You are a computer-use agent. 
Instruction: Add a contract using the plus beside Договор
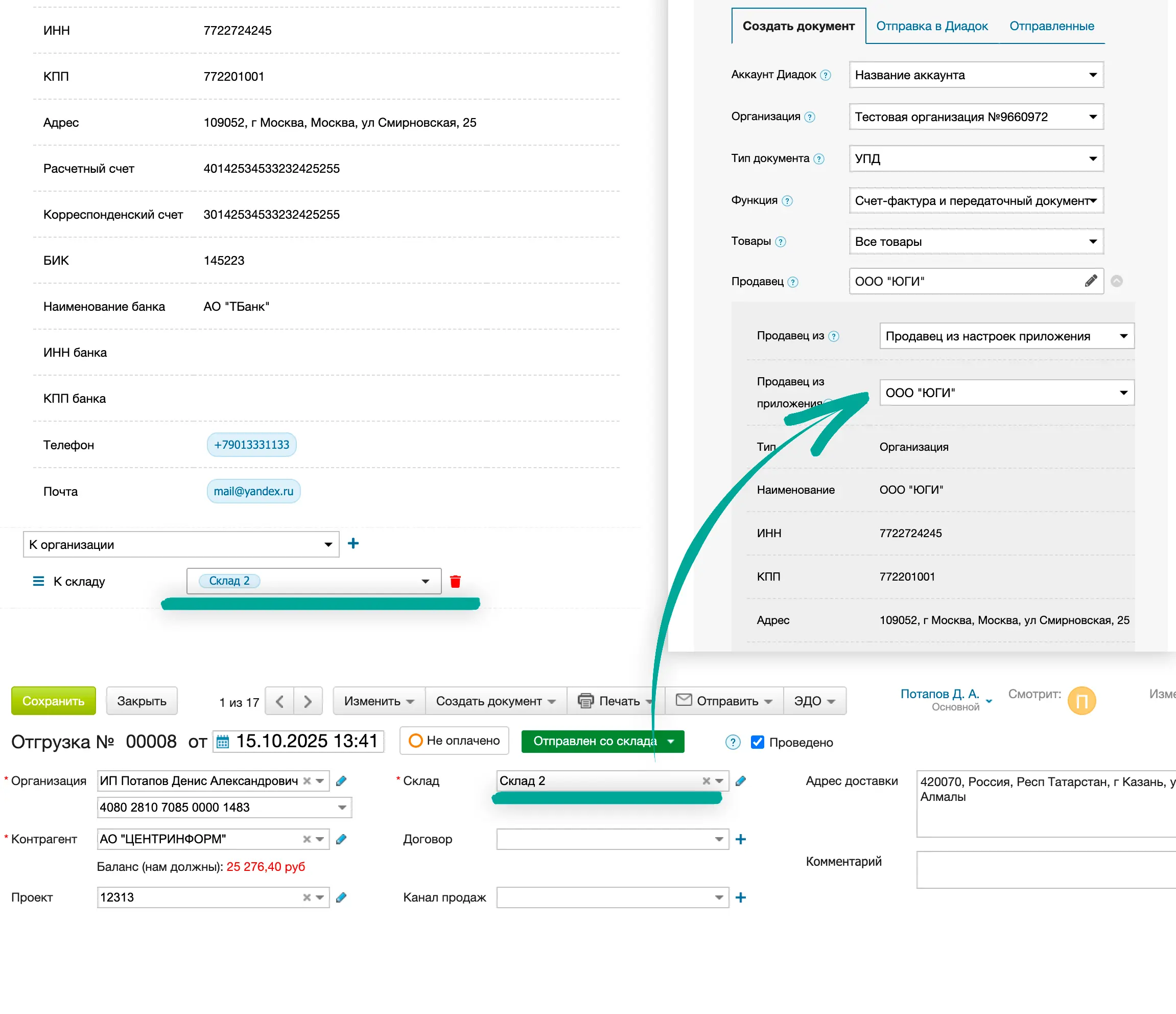pos(740,839)
